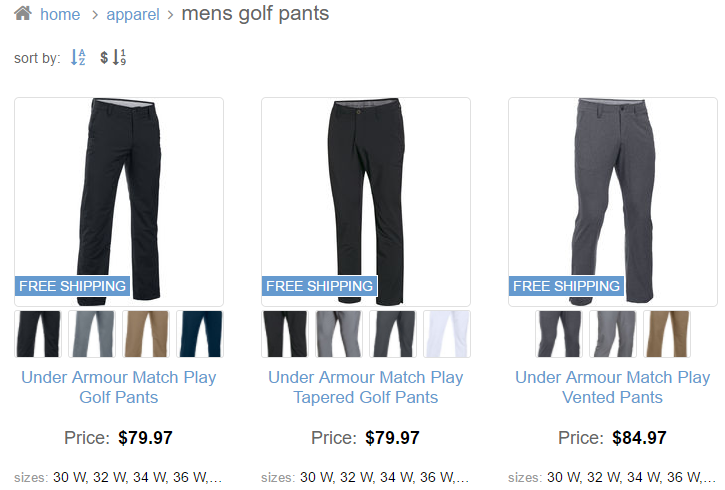Select gray swatch for Match Play Golf Pants
This screenshot has height=490, width=725.
pyautogui.click(x=92, y=334)
